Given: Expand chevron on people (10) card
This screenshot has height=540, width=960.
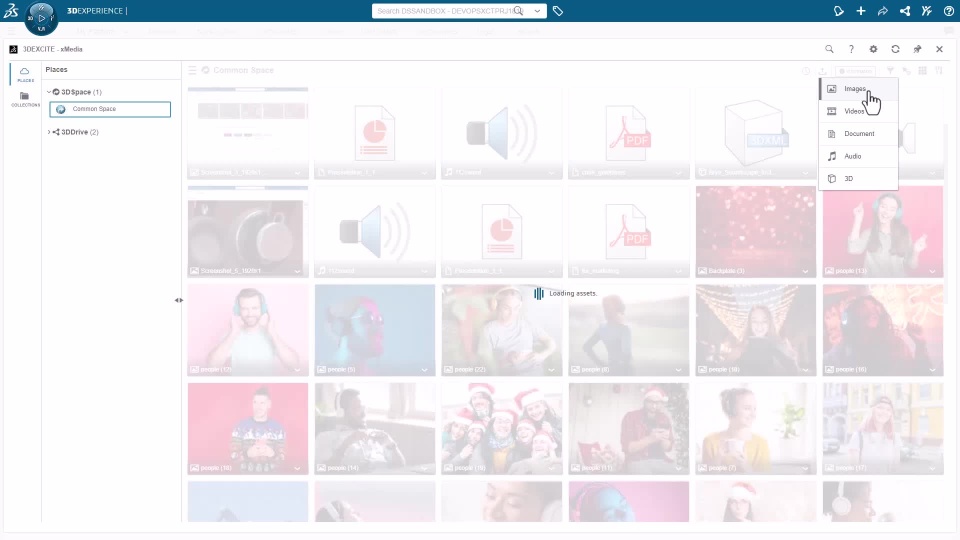Looking at the screenshot, I should tap(805, 370).
